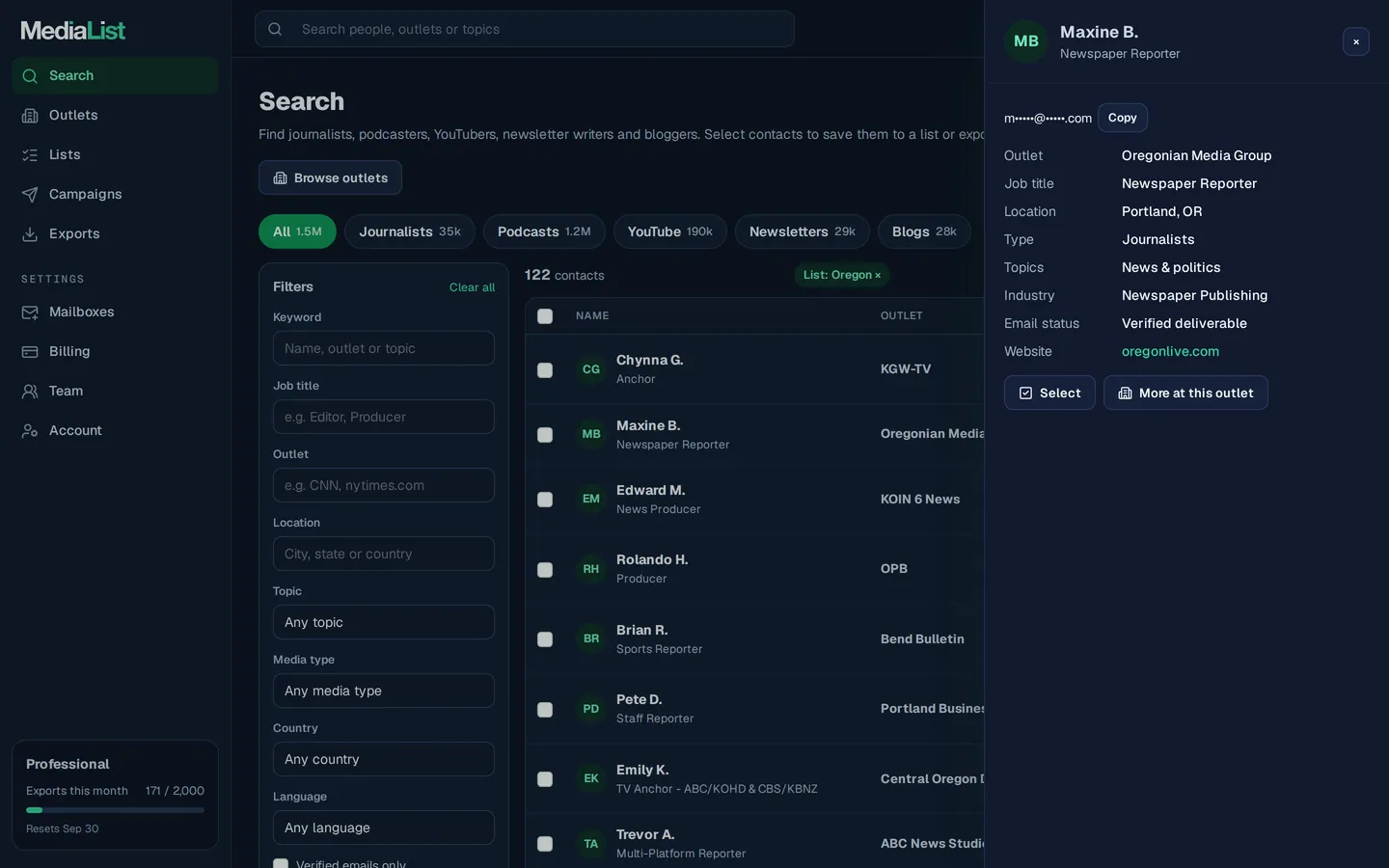Viewport: 1389px width, 868px height.
Task: Open the oregonlive.com website link
Action: 1170,352
